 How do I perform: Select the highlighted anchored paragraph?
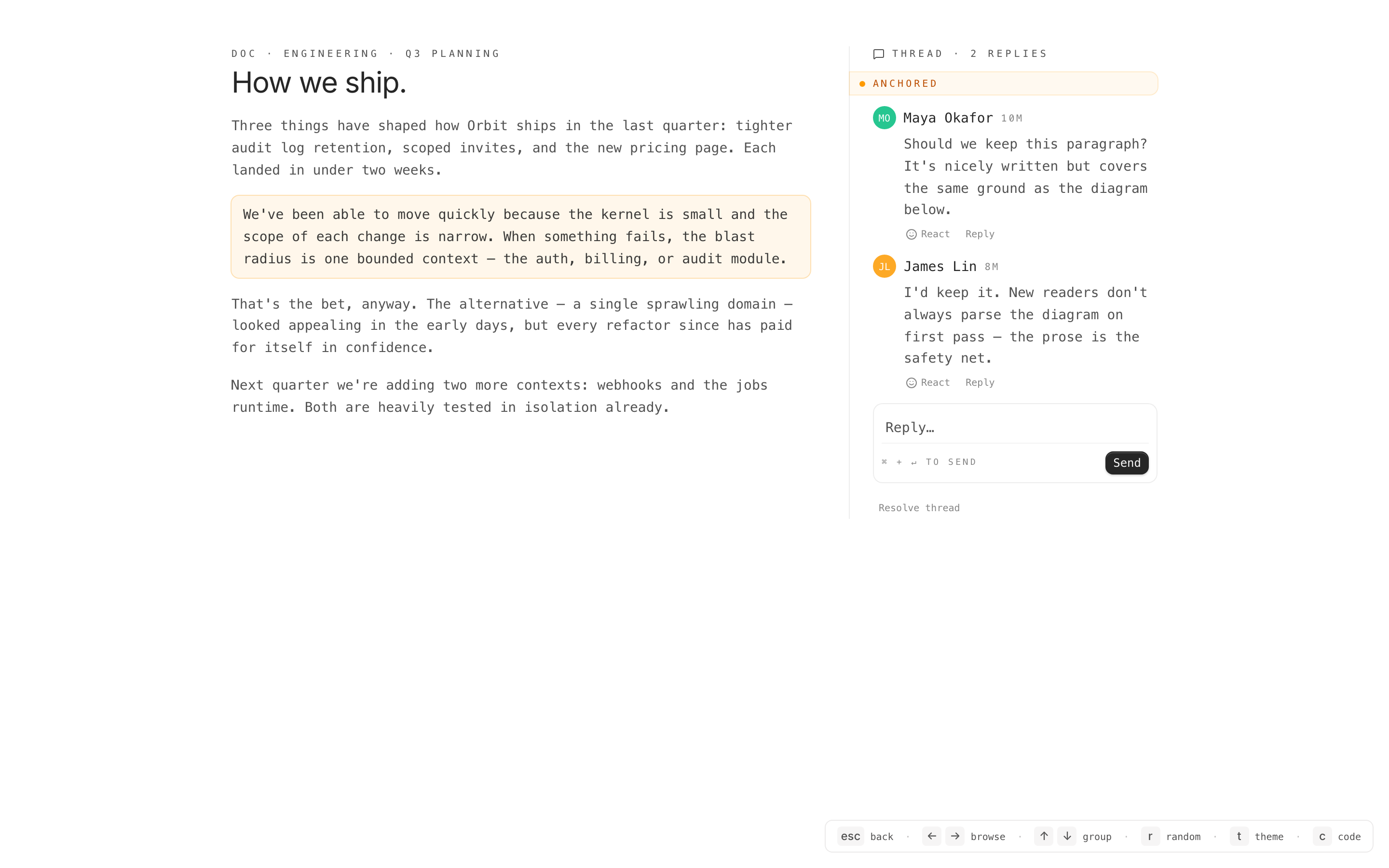(x=520, y=236)
